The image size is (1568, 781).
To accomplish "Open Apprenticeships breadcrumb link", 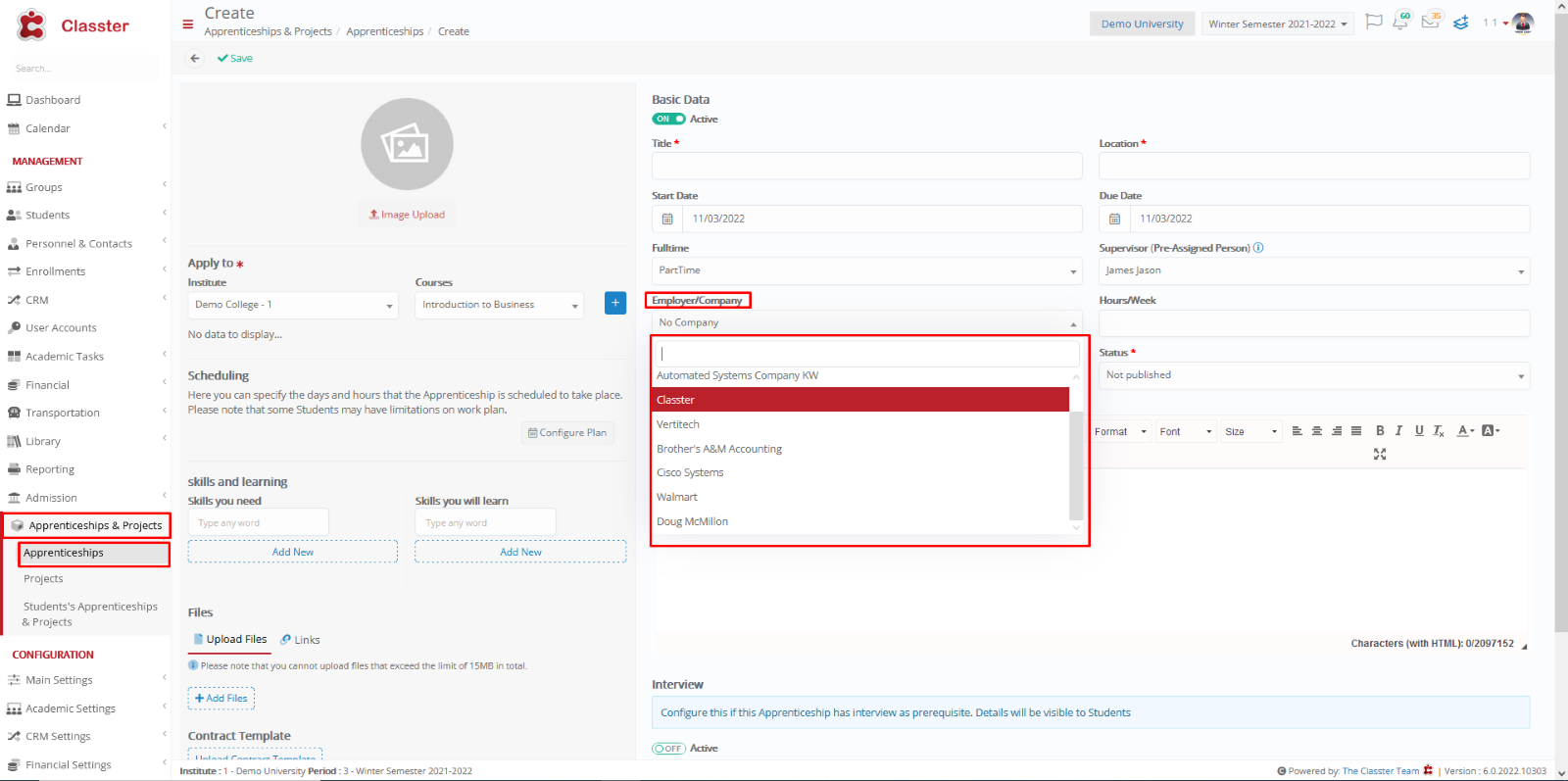I will pos(385,31).
